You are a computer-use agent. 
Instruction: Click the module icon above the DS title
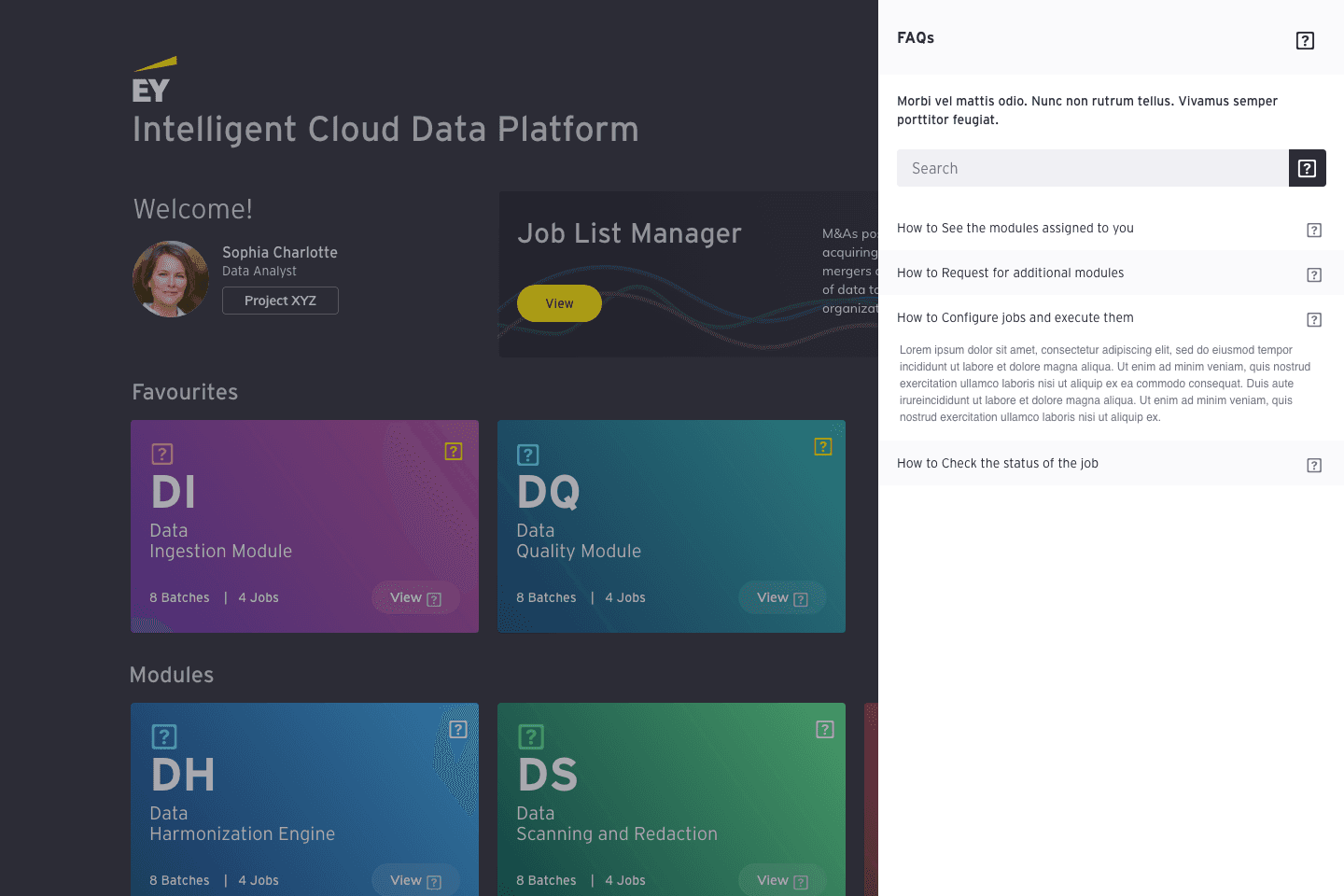click(x=531, y=737)
